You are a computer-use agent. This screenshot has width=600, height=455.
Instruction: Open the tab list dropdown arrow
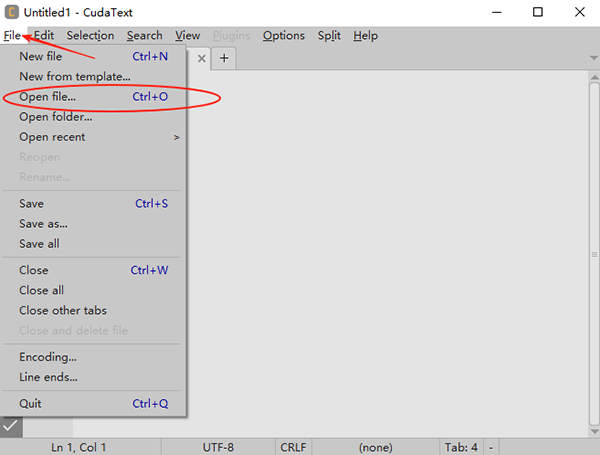pos(594,58)
